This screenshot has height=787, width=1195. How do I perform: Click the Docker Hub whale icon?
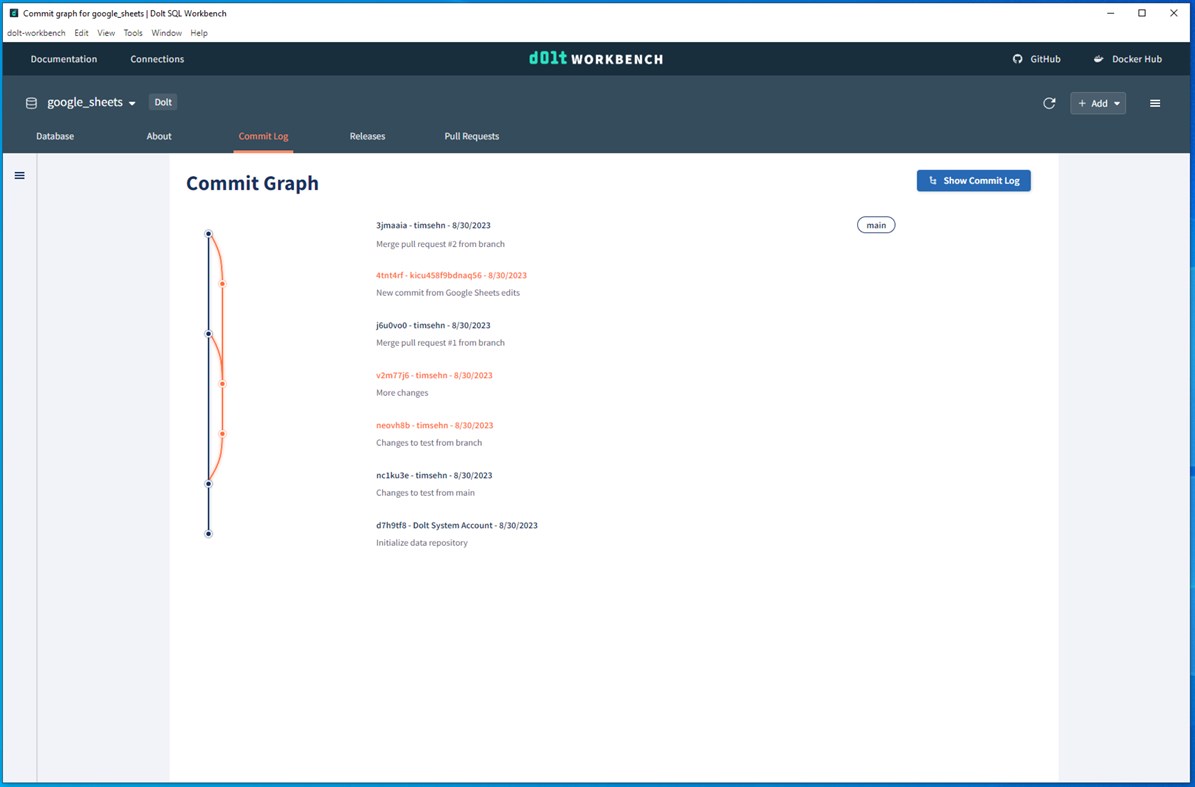(x=1098, y=59)
